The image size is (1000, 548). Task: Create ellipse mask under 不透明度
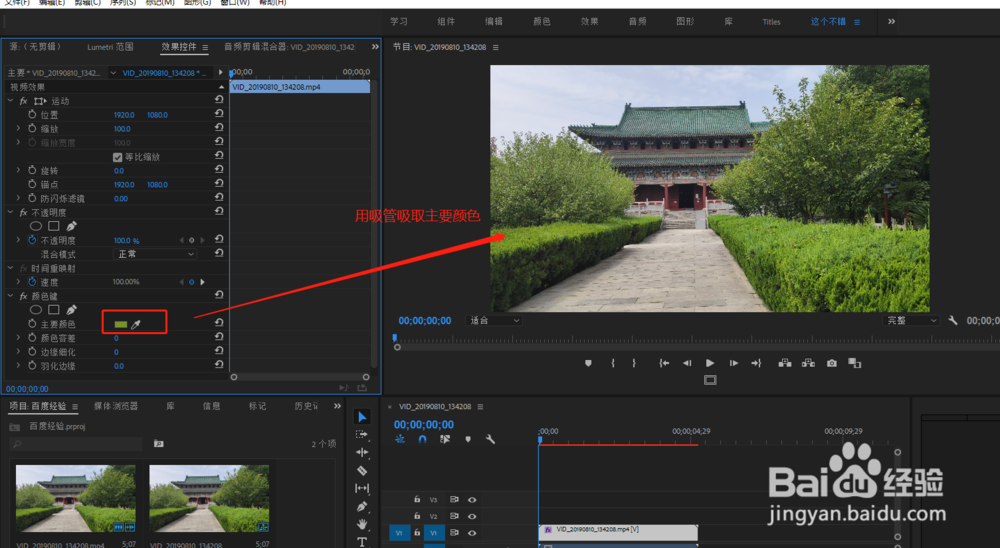pos(36,226)
